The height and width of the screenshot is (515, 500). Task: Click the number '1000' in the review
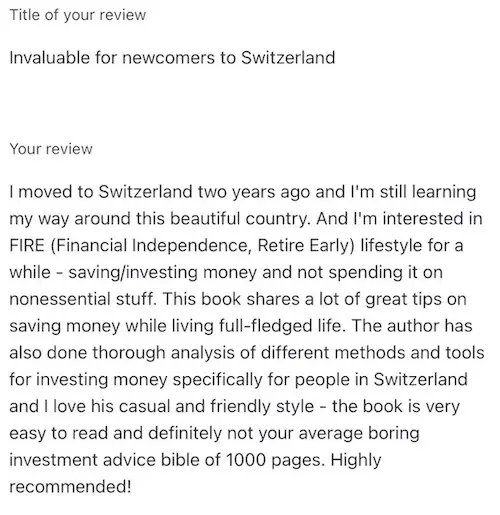(x=246, y=460)
